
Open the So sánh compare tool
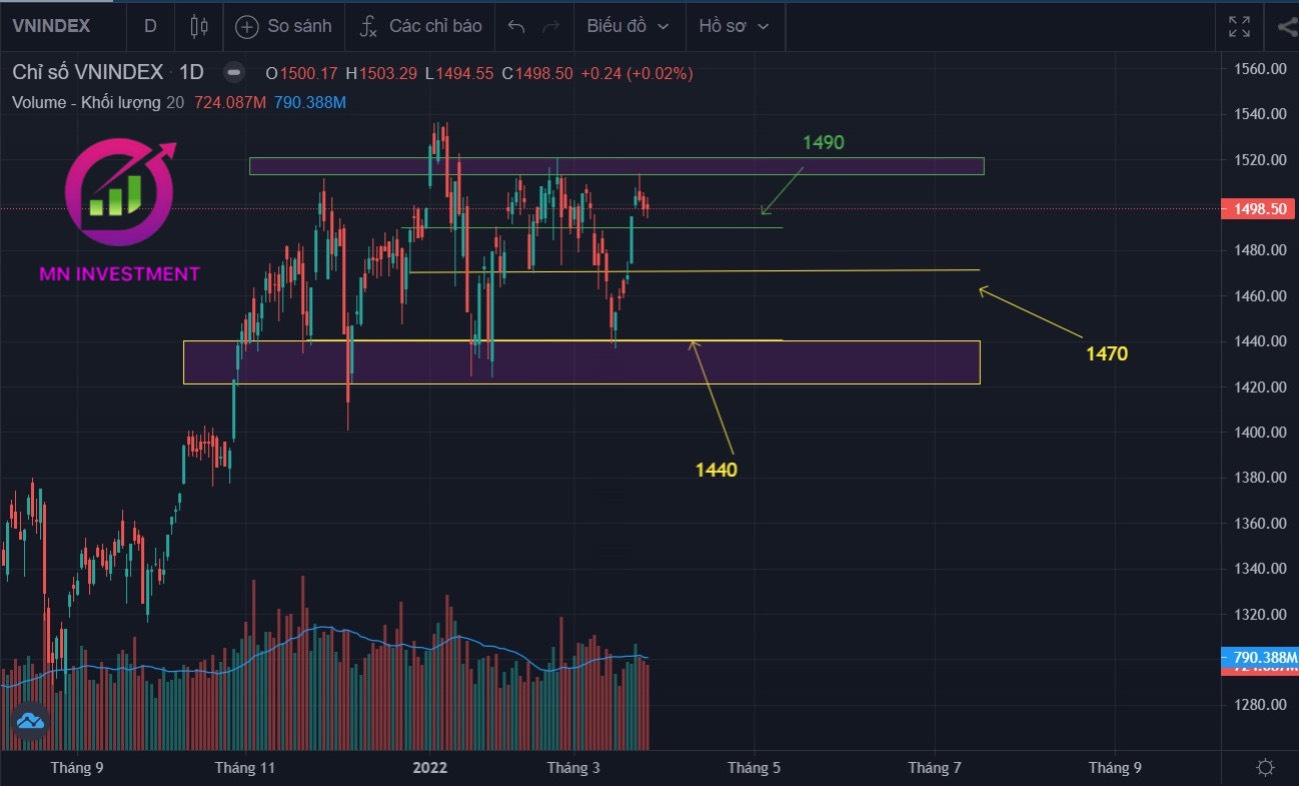click(x=283, y=26)
